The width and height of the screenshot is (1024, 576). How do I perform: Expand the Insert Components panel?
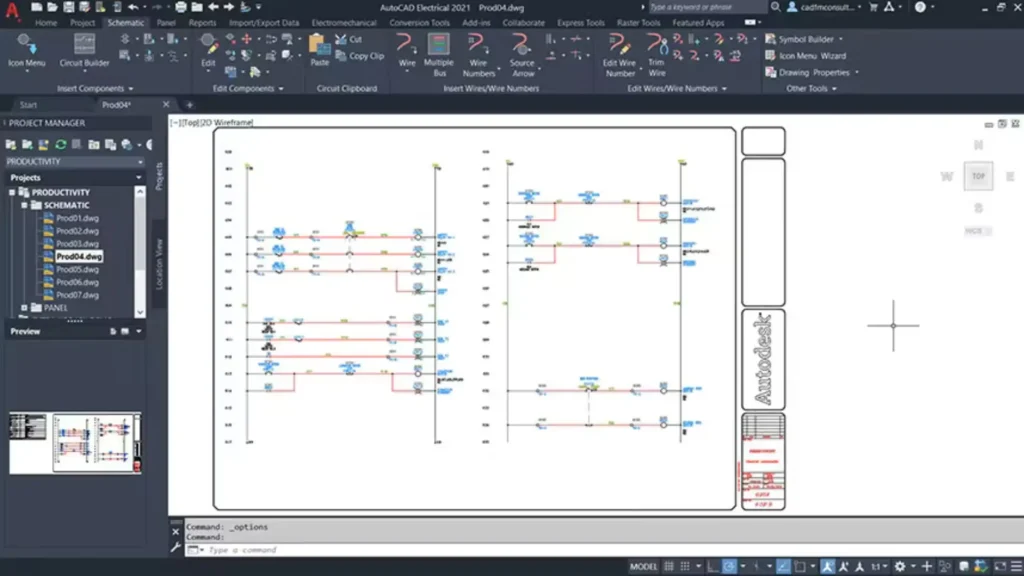tap(130, 87)
